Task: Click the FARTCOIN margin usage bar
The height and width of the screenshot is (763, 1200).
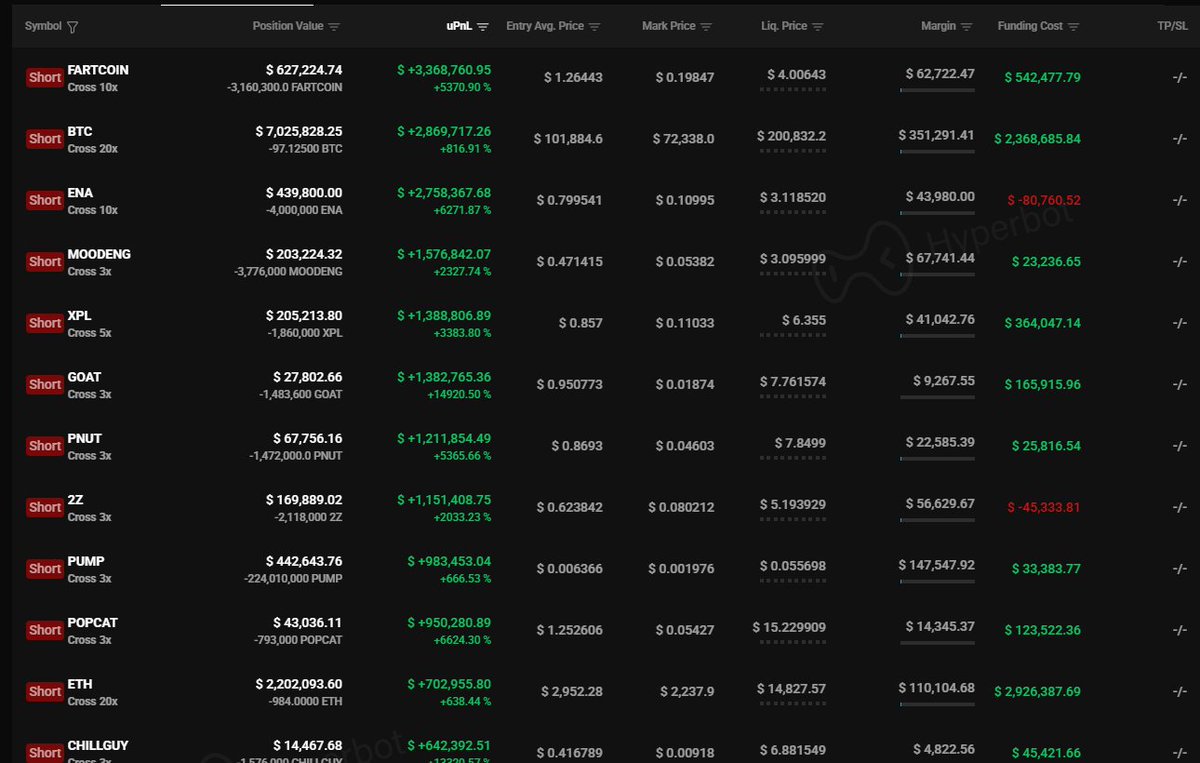Action: click(937, 90)
